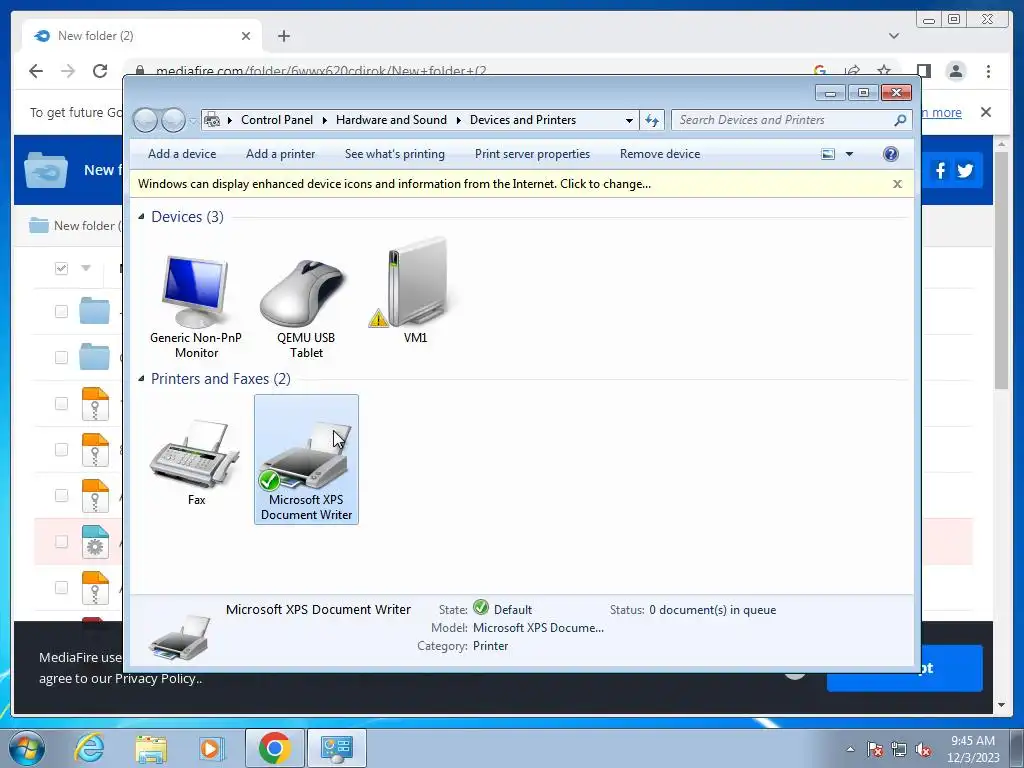Refresh the Devices and Printers address bar

[x=652, y=120]
